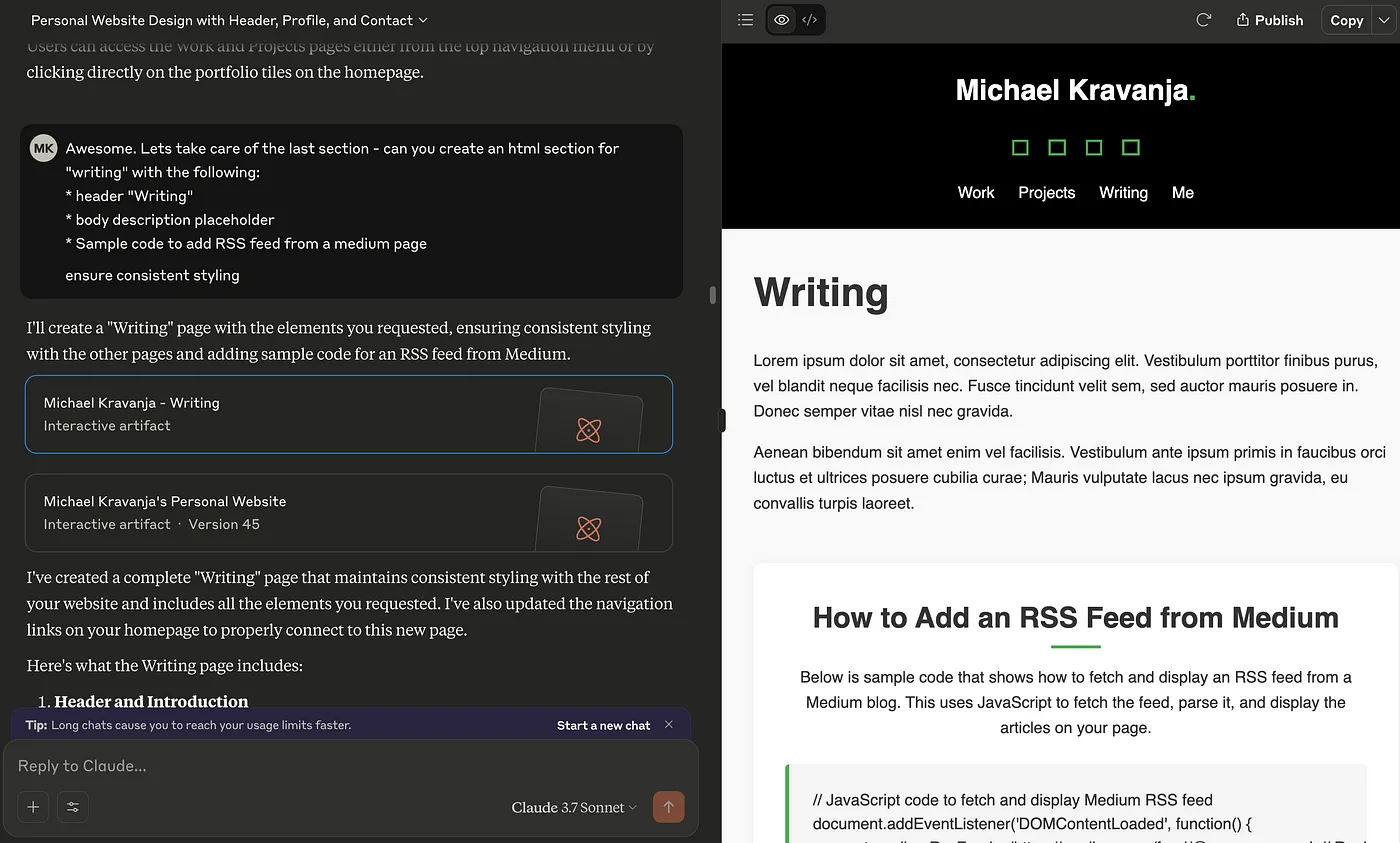This screenshot has height=843, width=1400.
Task: Open the Michael Kravanja - Writing artifact
Action: (x=348, y=414)
